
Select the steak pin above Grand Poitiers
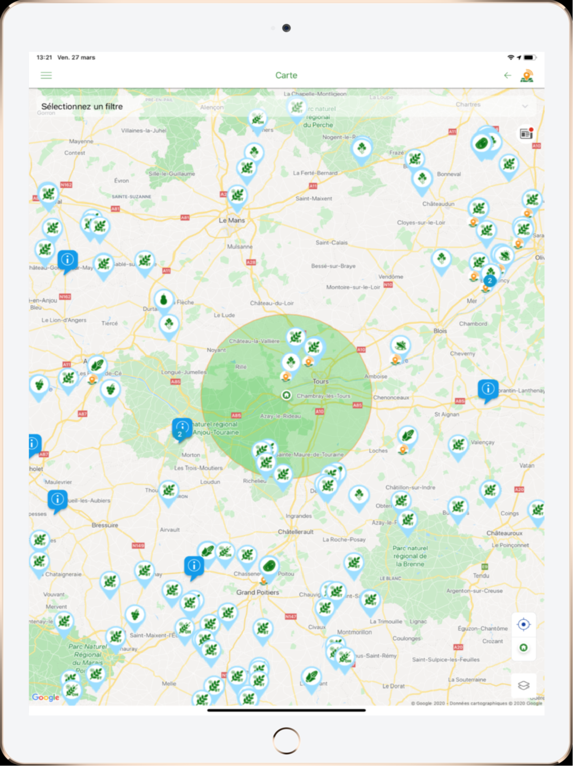pos(268,567)
